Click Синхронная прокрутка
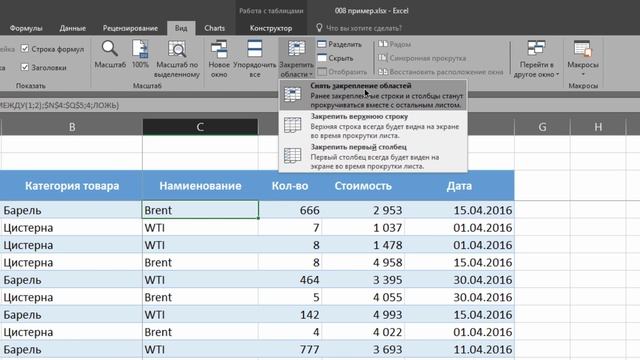The height and width of the screenshot is (360, 640). pos(422,58)
